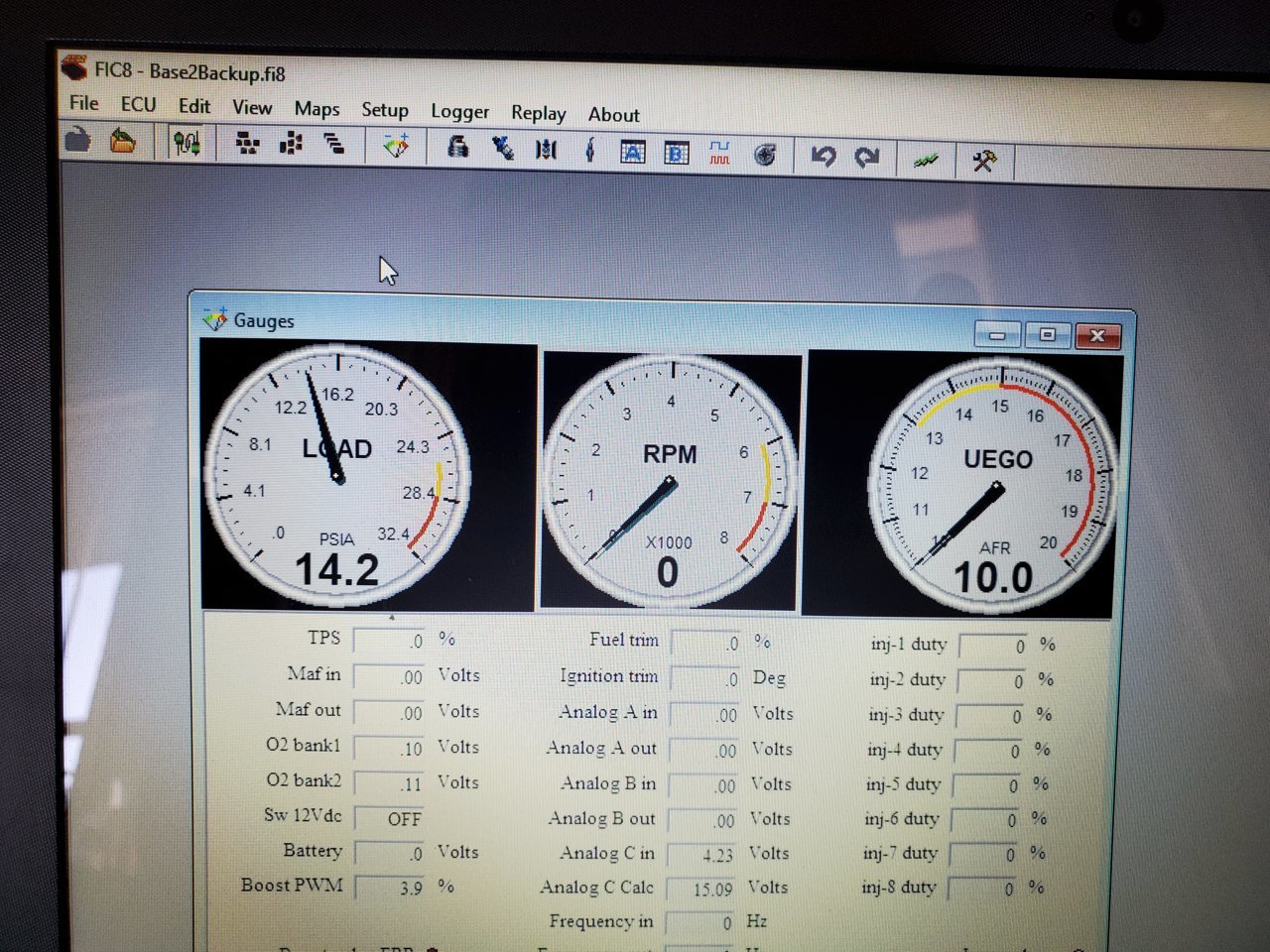1270x952 pixels.
Task: Click the Boost PWM value field
Action: click(x=390, y=888)
